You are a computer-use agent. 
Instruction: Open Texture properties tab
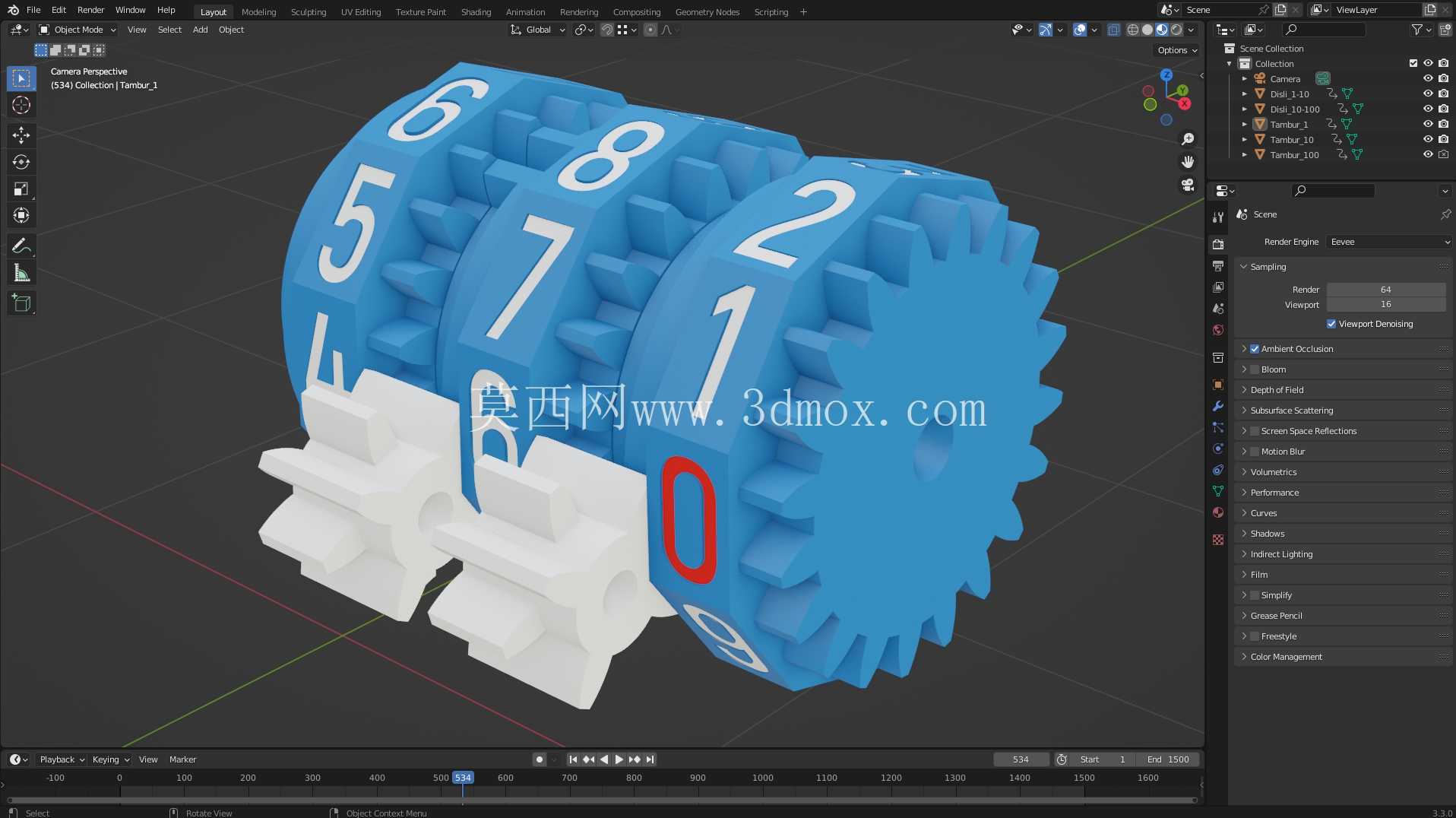tap(1218, 540)
